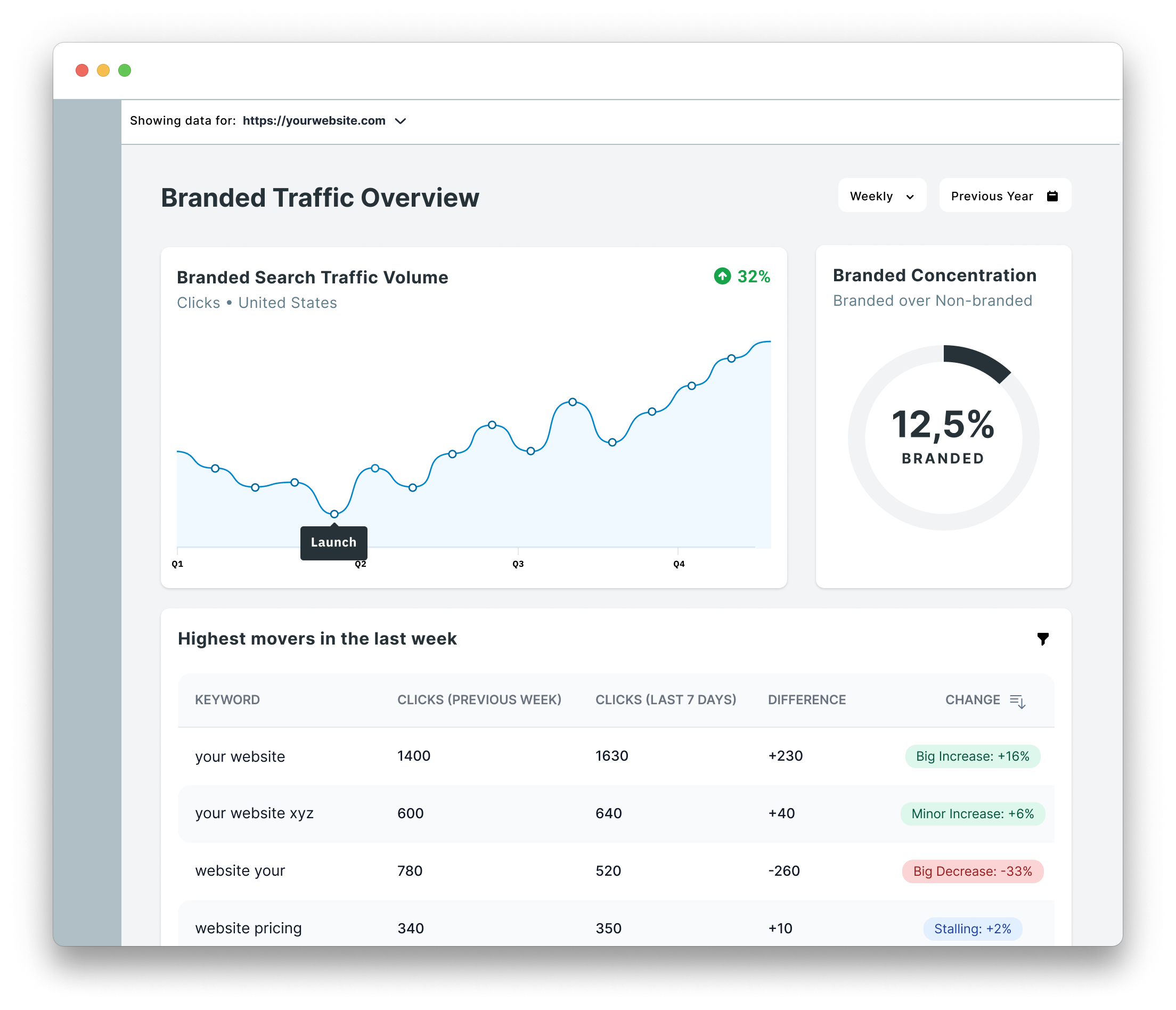Image resolution: width=1176 pixels, height=1010 pixels.
Task: Click the yellow minimize window button
Action: point(103,70)
